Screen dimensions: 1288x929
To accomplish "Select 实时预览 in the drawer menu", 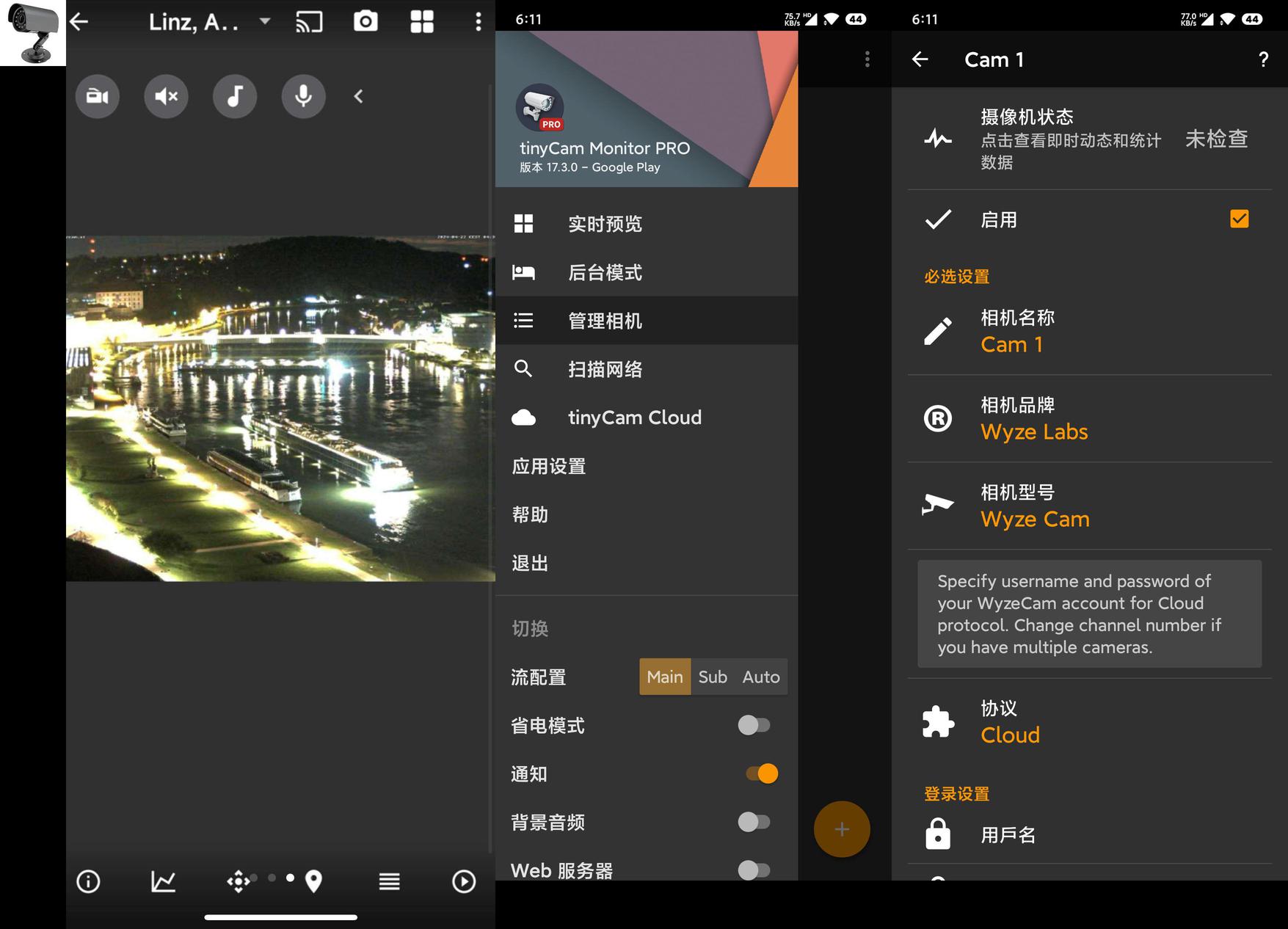I will 647,224.
